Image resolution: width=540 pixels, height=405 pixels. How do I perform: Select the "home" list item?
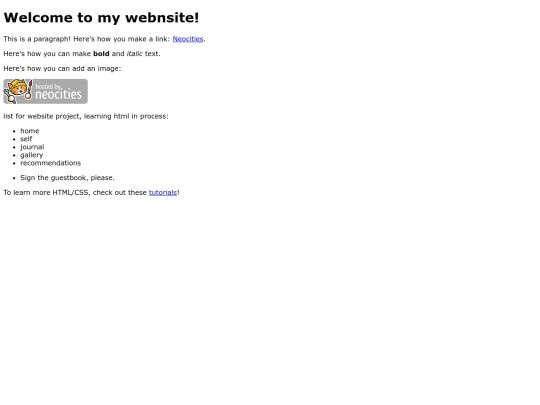30,131
